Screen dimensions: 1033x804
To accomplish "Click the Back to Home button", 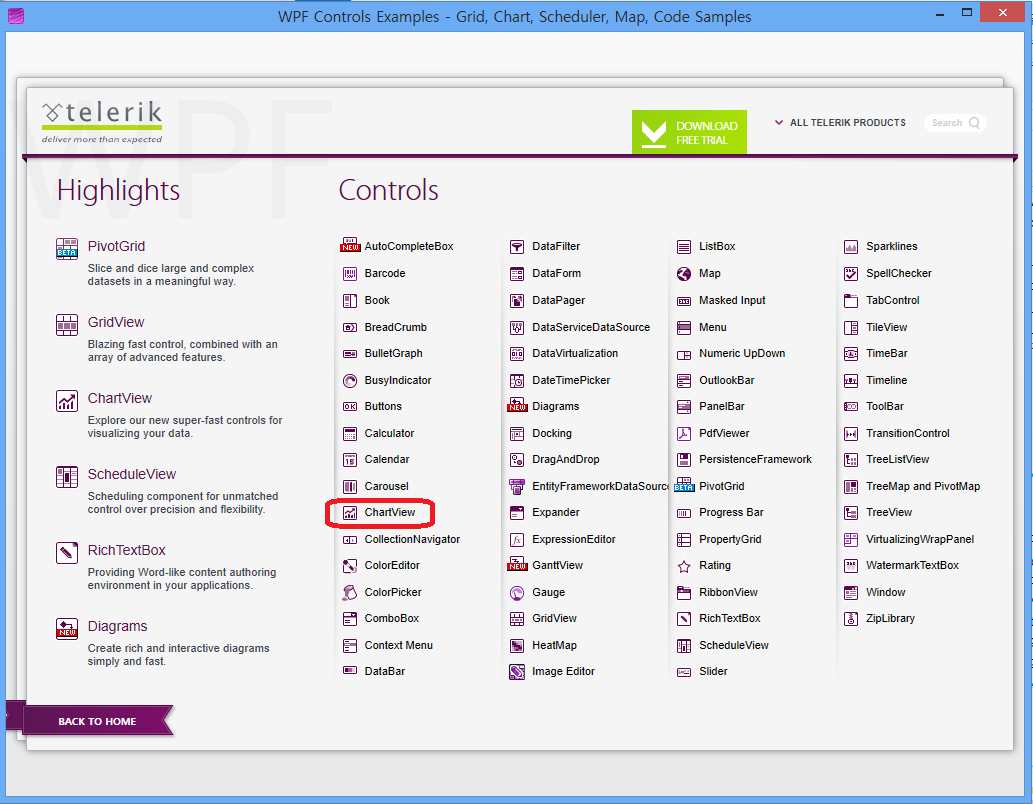I will pos(98,721).
